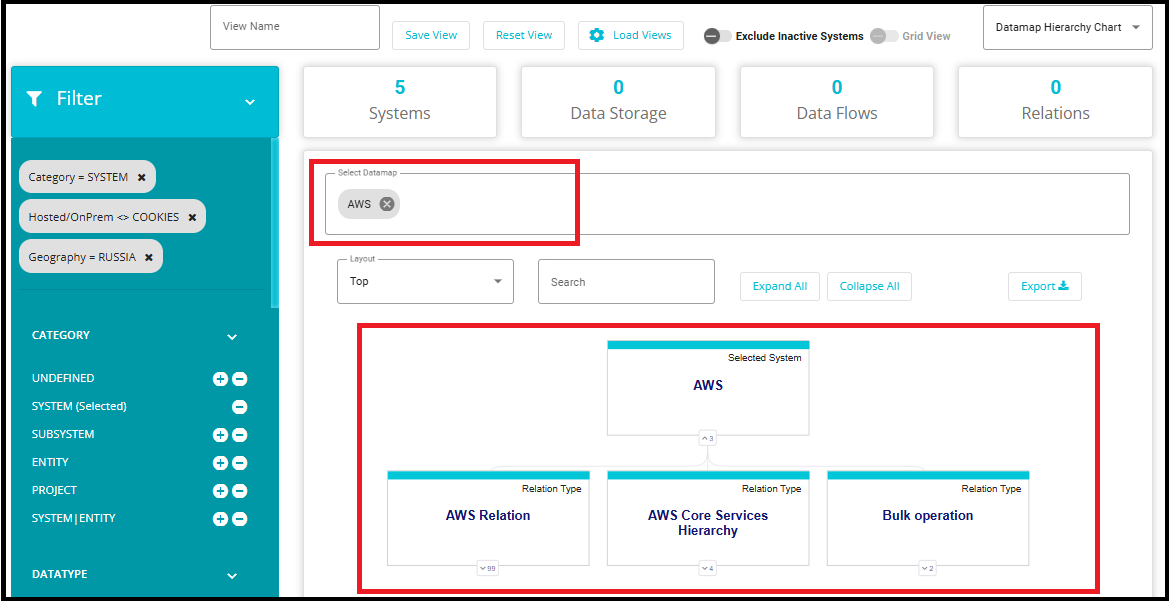Open the Layout dropdown set to Top
Screen dimensions: 1169x601
point(425,282)
